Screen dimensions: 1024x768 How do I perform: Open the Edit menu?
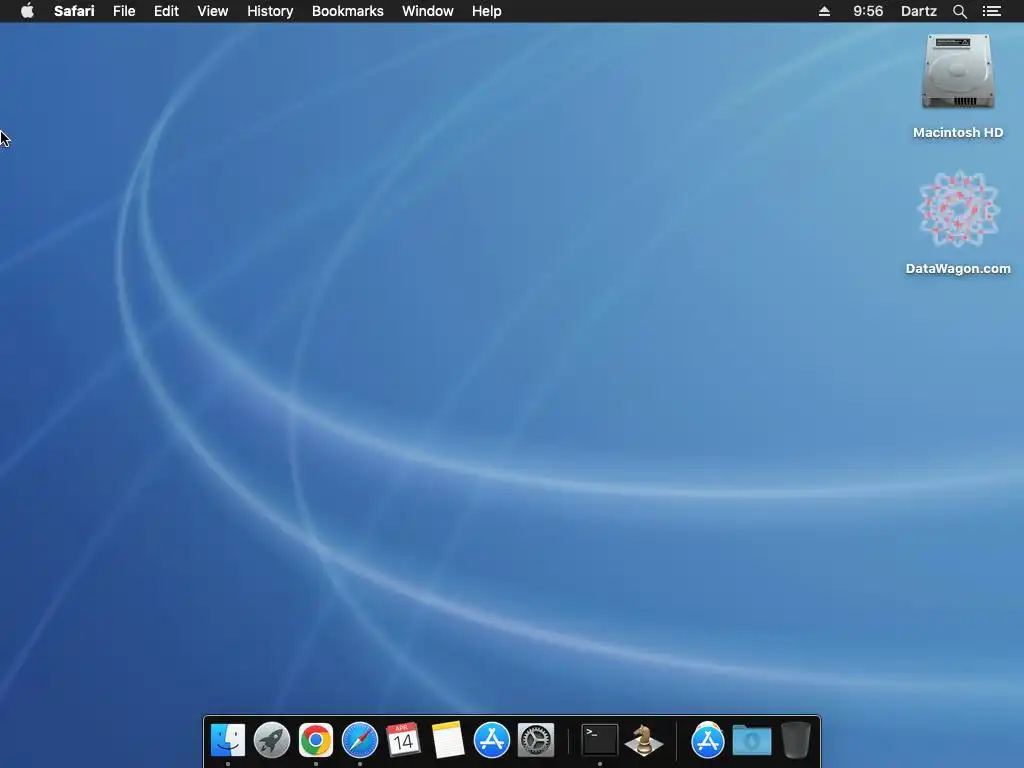166,11
